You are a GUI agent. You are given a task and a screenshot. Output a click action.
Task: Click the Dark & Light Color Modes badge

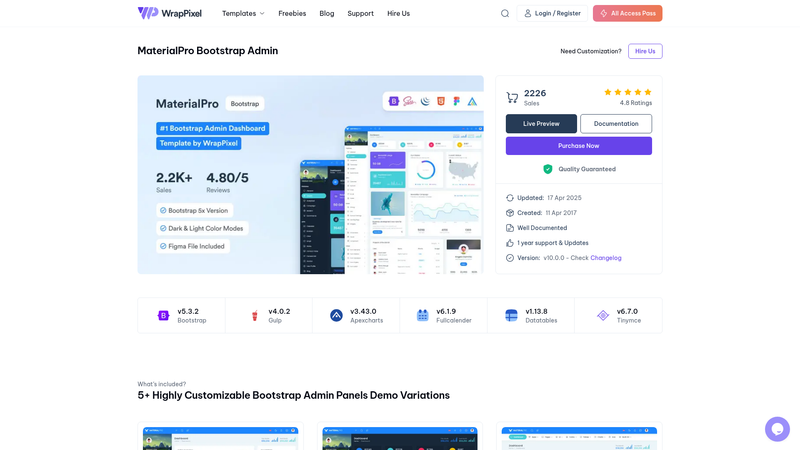pos(202,228)
